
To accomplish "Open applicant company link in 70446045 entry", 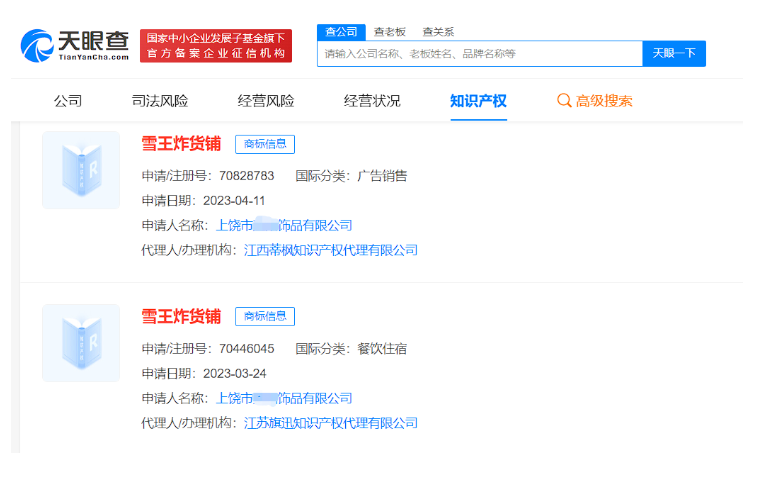I will click(284, 398).
